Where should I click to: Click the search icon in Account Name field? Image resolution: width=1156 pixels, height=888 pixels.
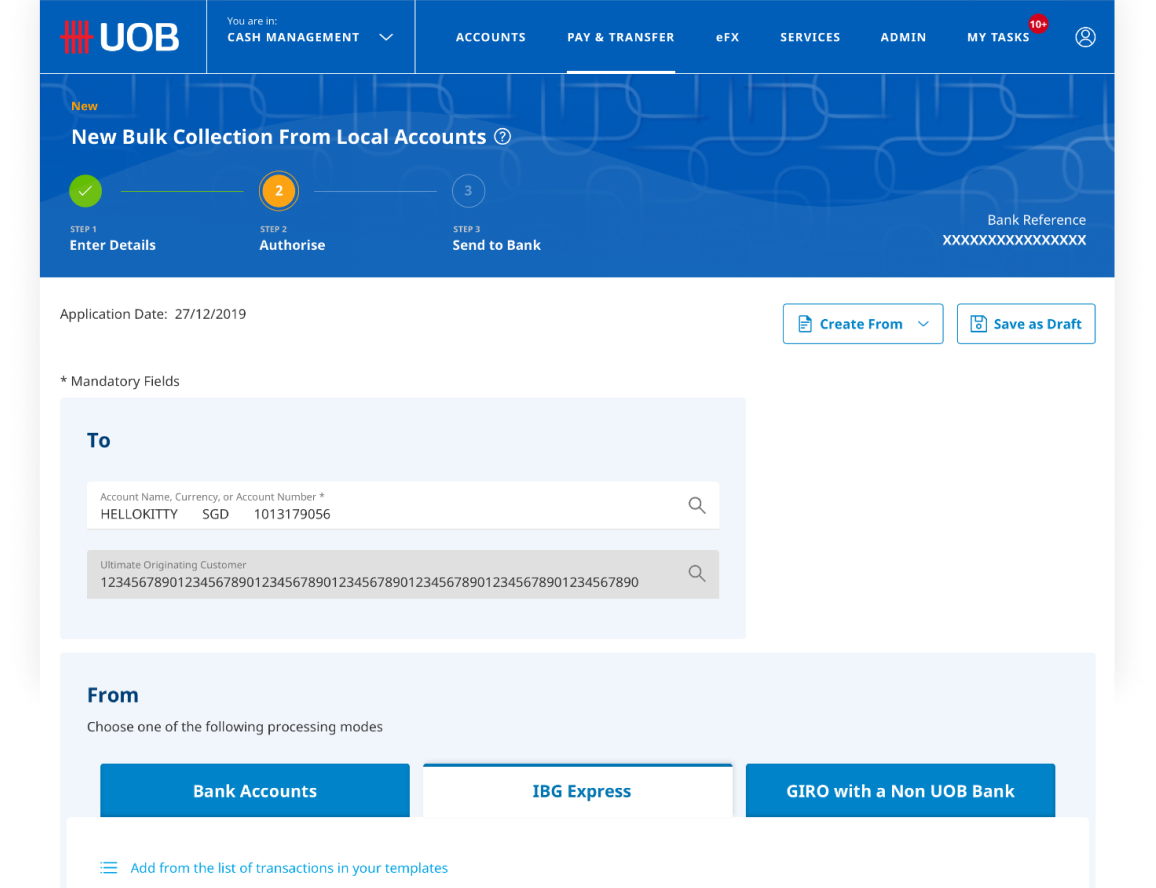697,505
